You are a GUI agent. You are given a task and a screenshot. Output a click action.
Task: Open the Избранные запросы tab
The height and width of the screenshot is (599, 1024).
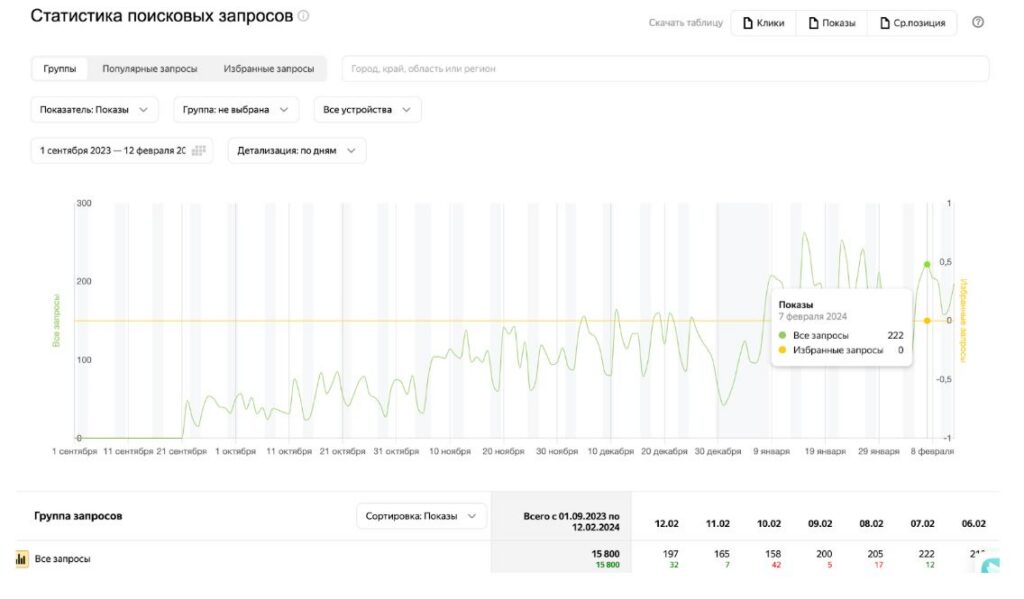tap(268, 69)
